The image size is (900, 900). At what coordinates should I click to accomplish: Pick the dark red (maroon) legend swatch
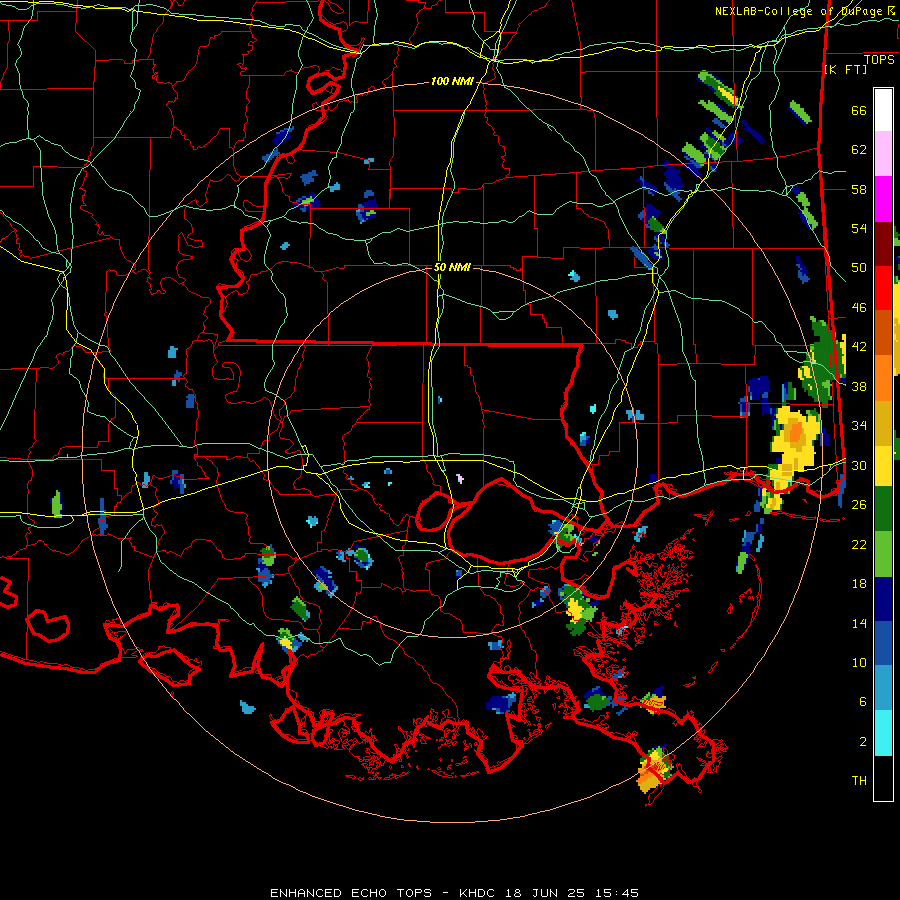[x=883, y=244]
